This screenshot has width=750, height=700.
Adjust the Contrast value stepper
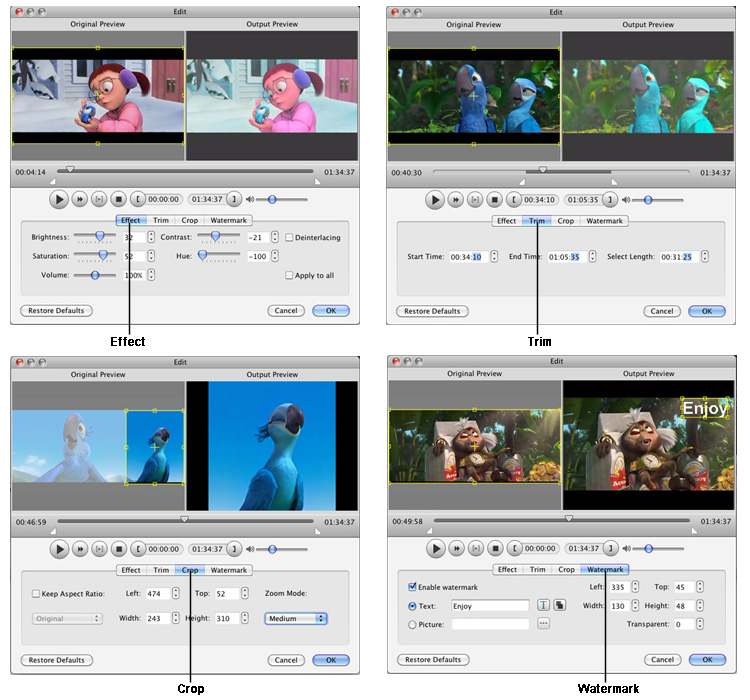[x=275, y=237]
